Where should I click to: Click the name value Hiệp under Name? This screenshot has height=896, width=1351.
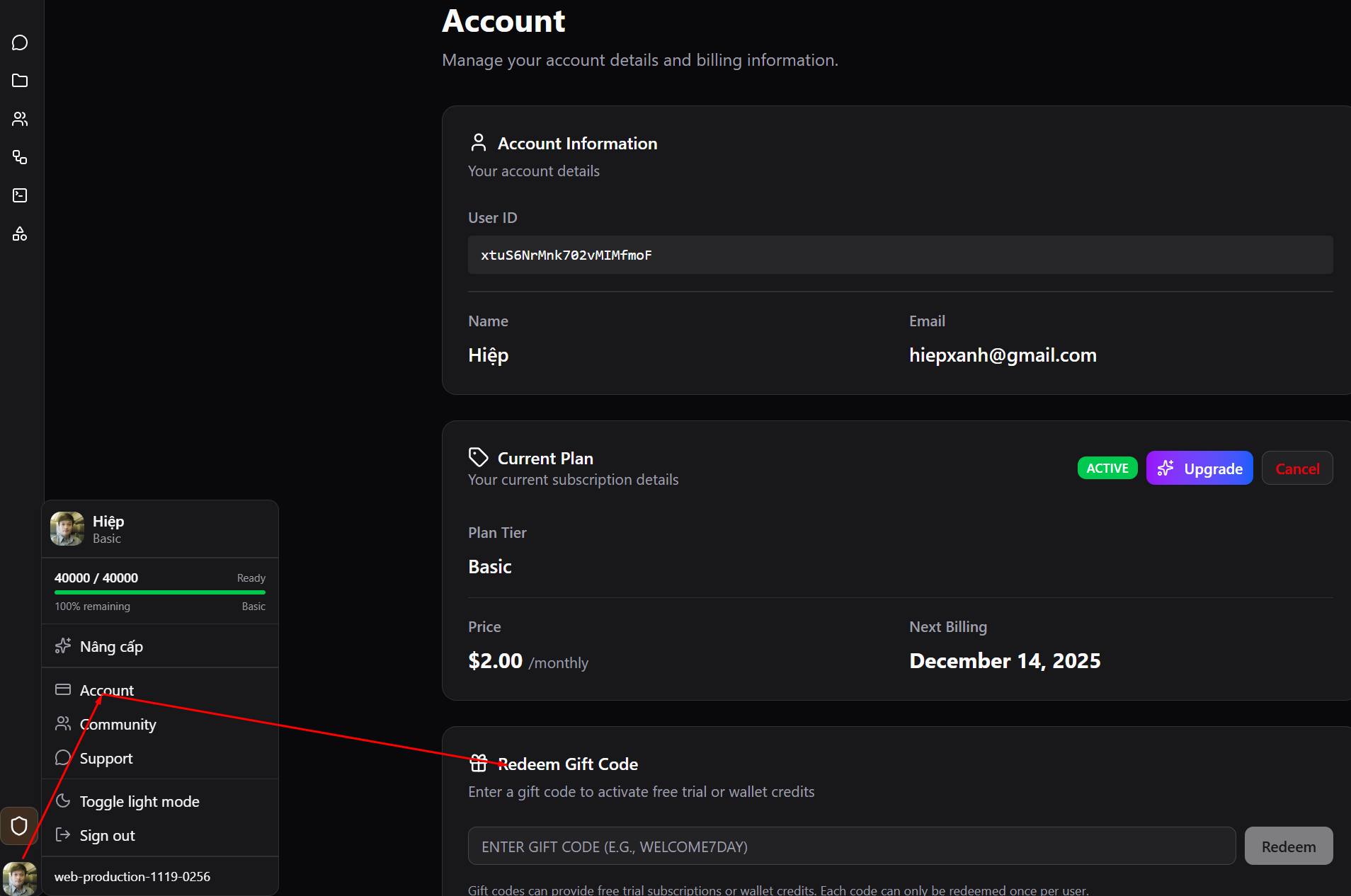(x=489, y=355)
